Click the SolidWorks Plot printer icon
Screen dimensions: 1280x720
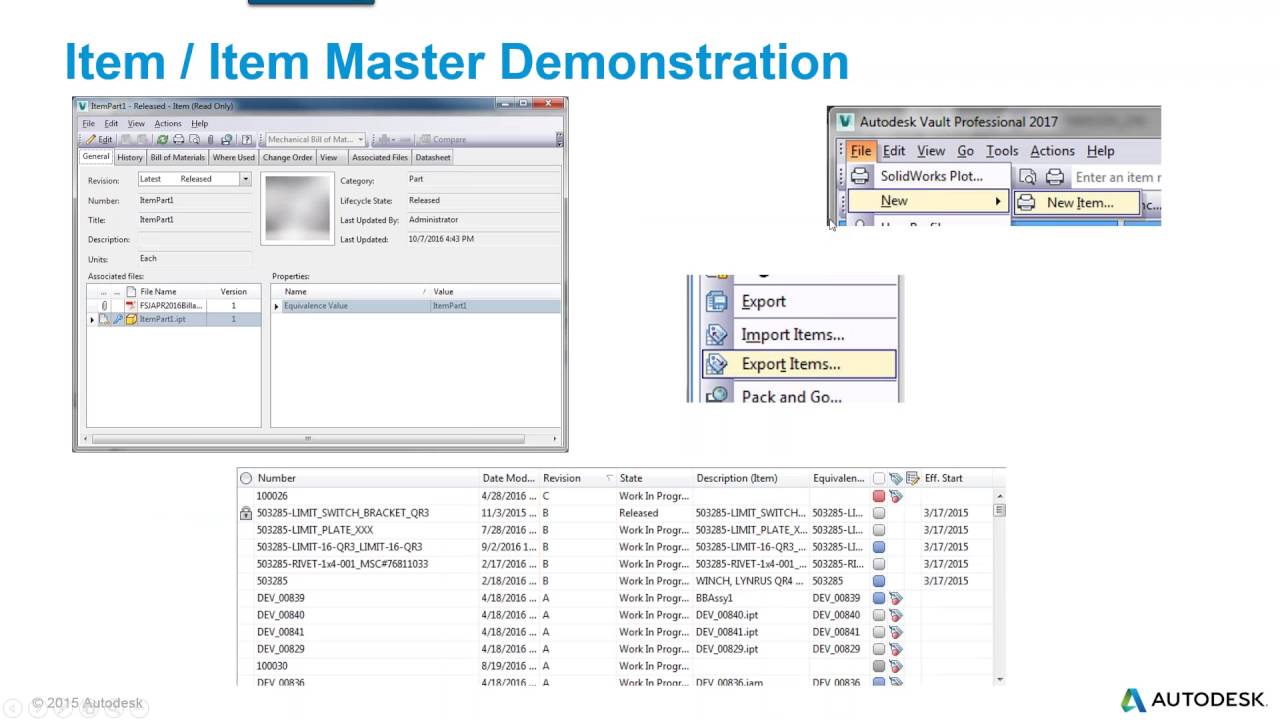pyautogui.click(x=859, y=176)
